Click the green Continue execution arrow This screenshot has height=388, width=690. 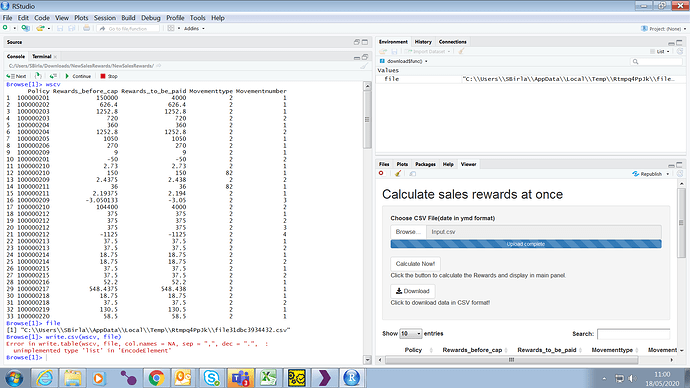(67, 76)
